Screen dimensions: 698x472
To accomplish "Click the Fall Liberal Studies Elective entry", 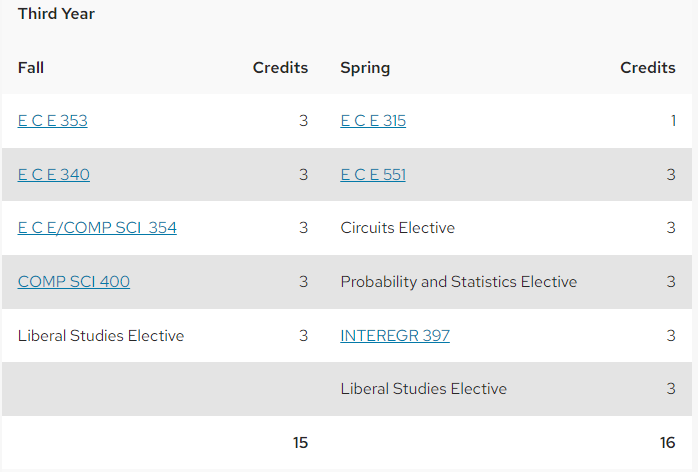I will [101, 335].
